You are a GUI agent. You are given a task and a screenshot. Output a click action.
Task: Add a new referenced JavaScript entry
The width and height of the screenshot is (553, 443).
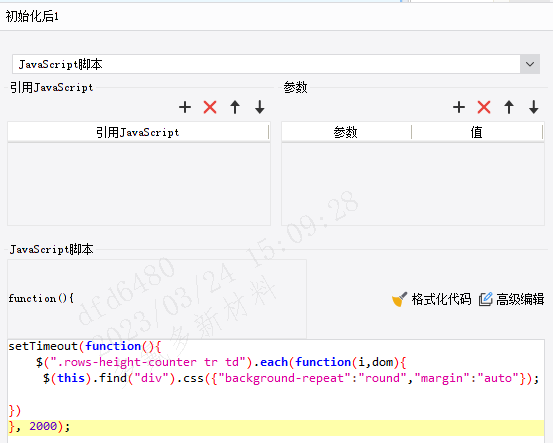pyautogui.click(x=185, y=107)
